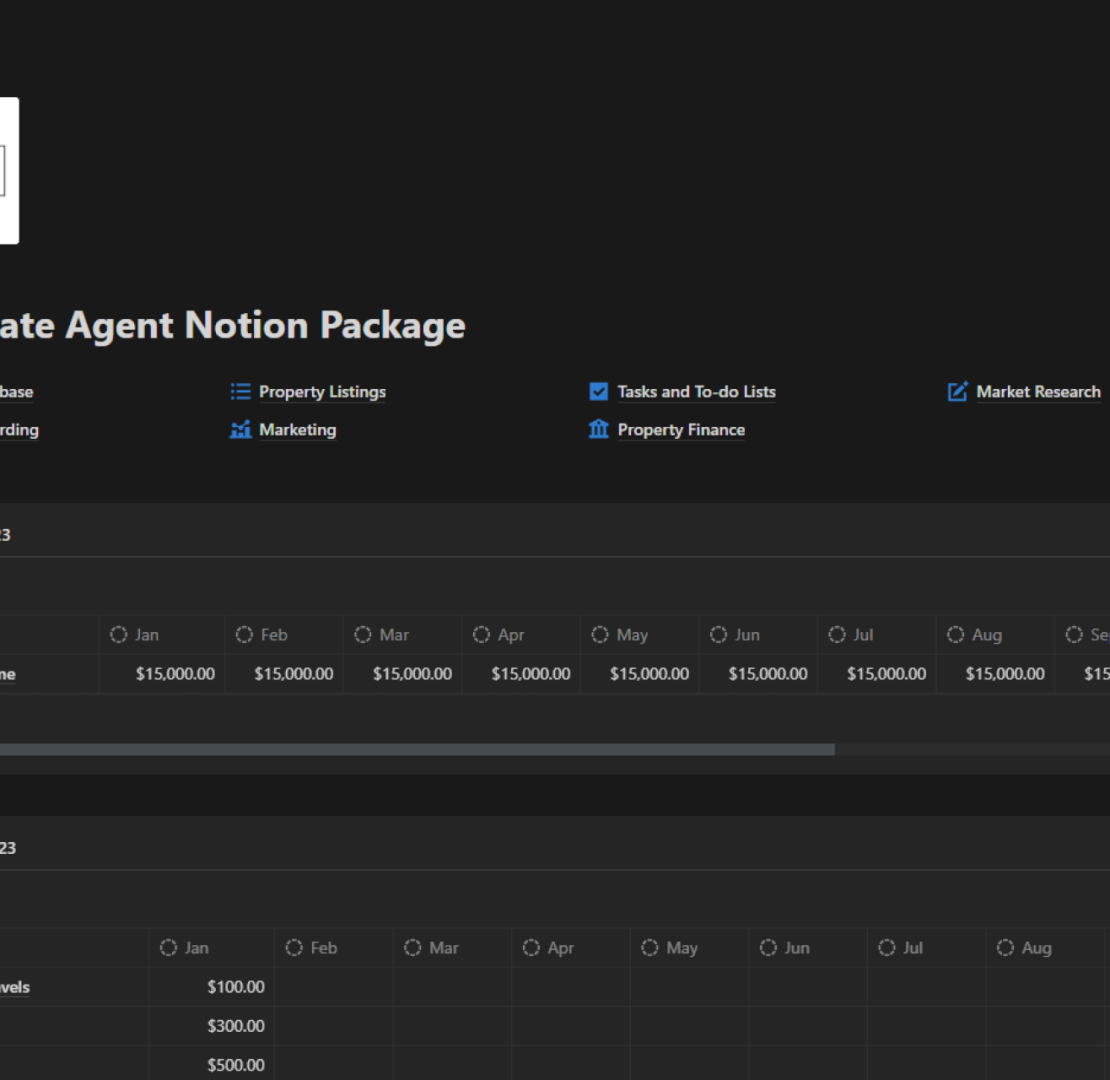Click the $15,000.00 cell under Jun
This screenshot has width=1110, height=1080.
click(758, 674)
